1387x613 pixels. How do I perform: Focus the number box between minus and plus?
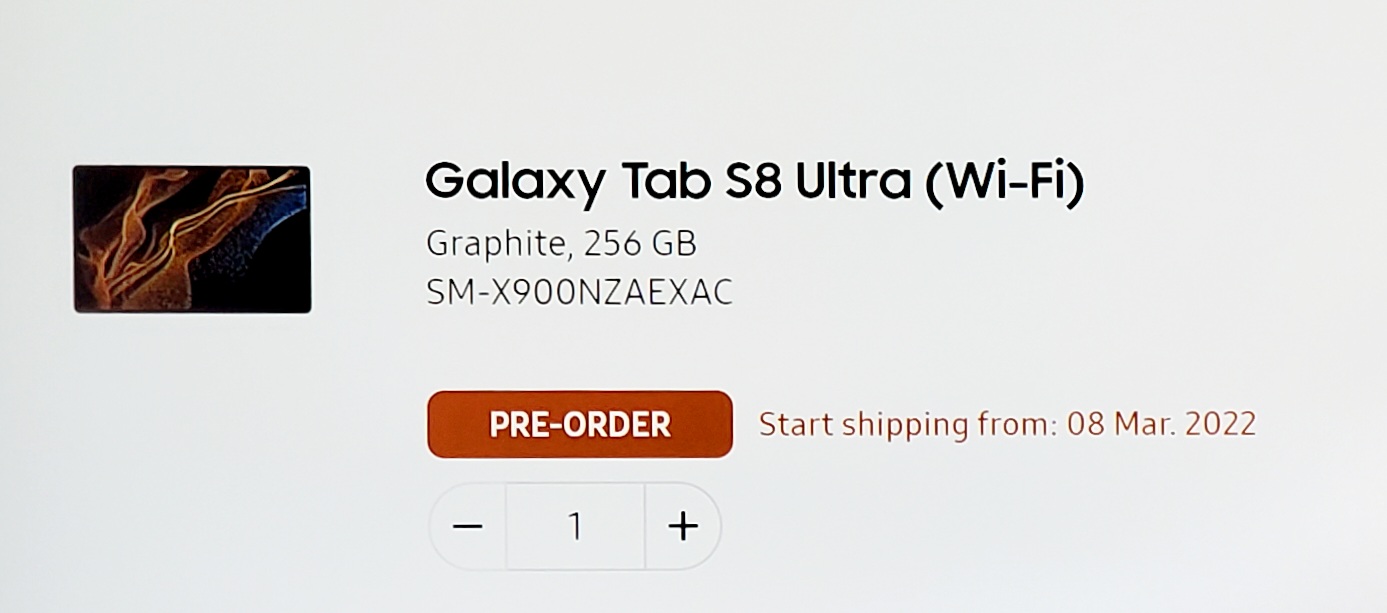point(575,526)
